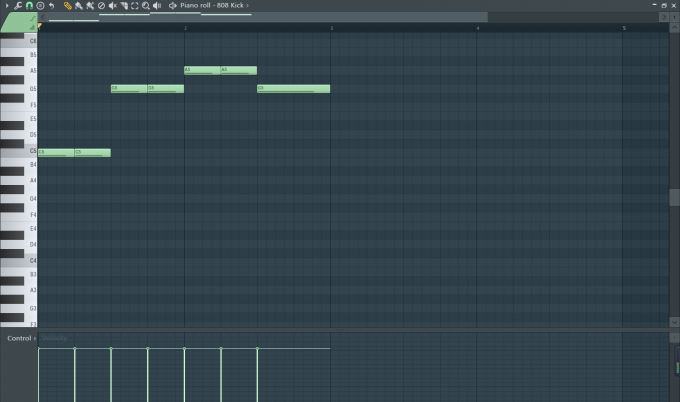680x402 pixels.
Task: Select the Playback scrub speaker tool
Action: coord(157,5)
